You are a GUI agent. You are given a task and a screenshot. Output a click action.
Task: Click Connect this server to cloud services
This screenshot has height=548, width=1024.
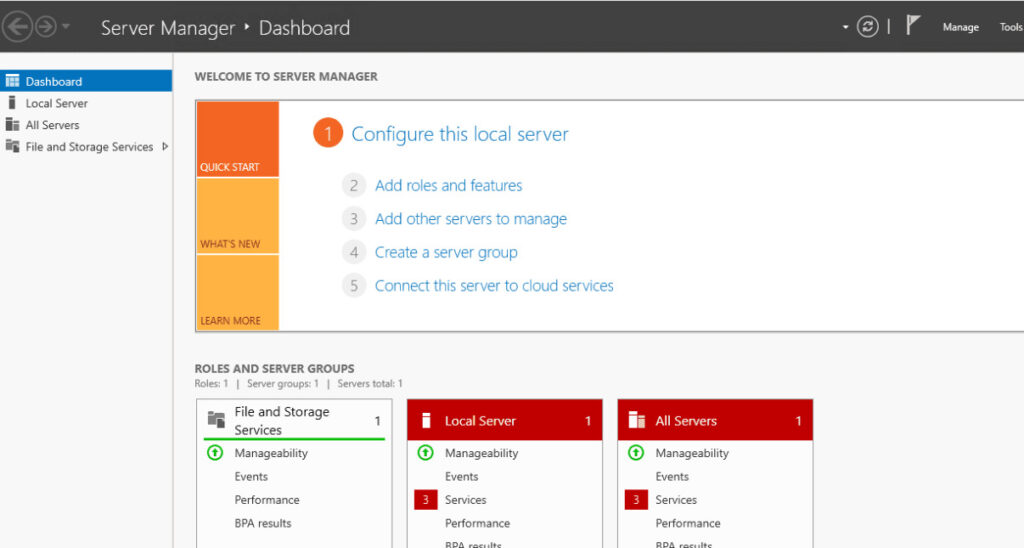[x=494, y=285]
